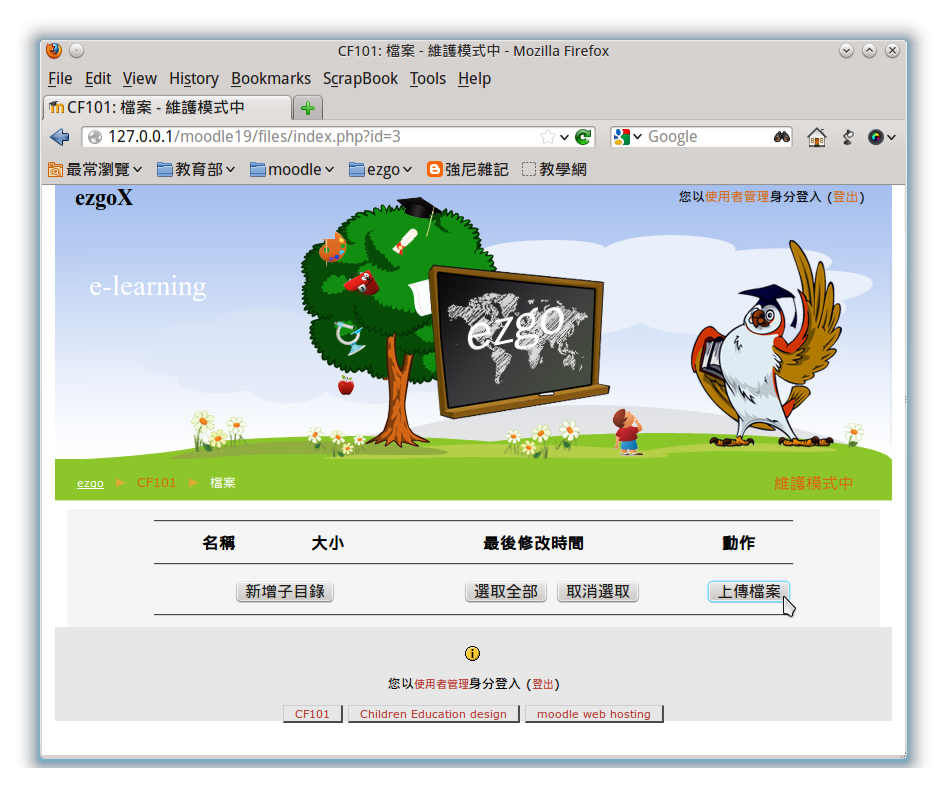
Task: Open the Firefox home page icon
Action: 817,137
